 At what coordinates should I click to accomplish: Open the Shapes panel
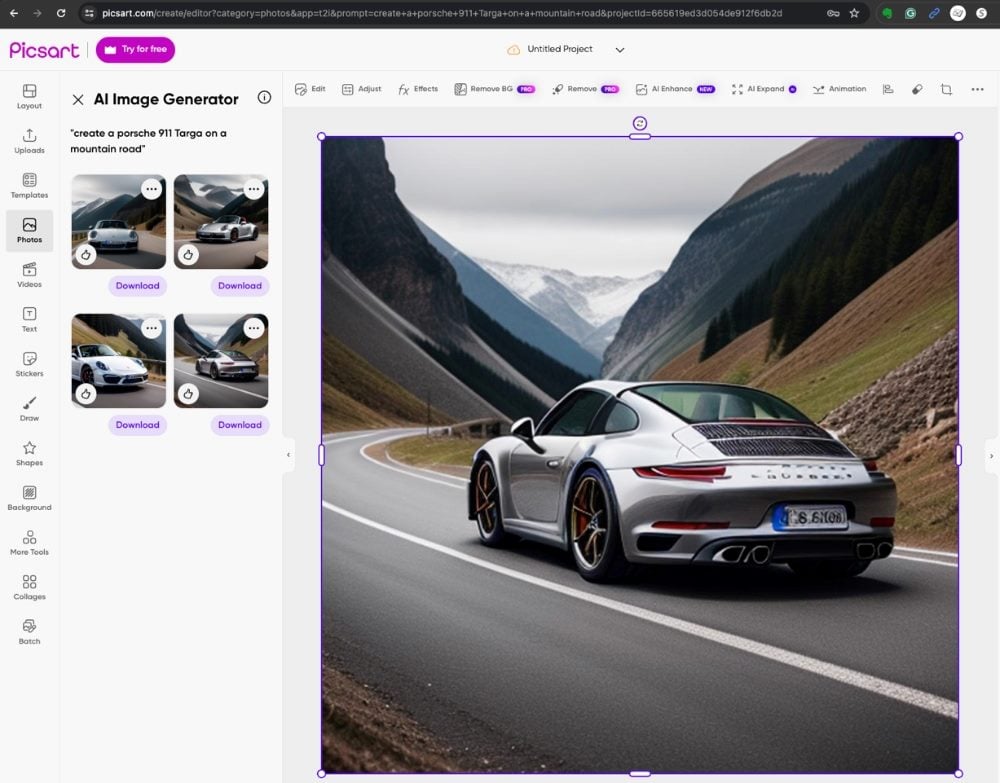point(29,455)
